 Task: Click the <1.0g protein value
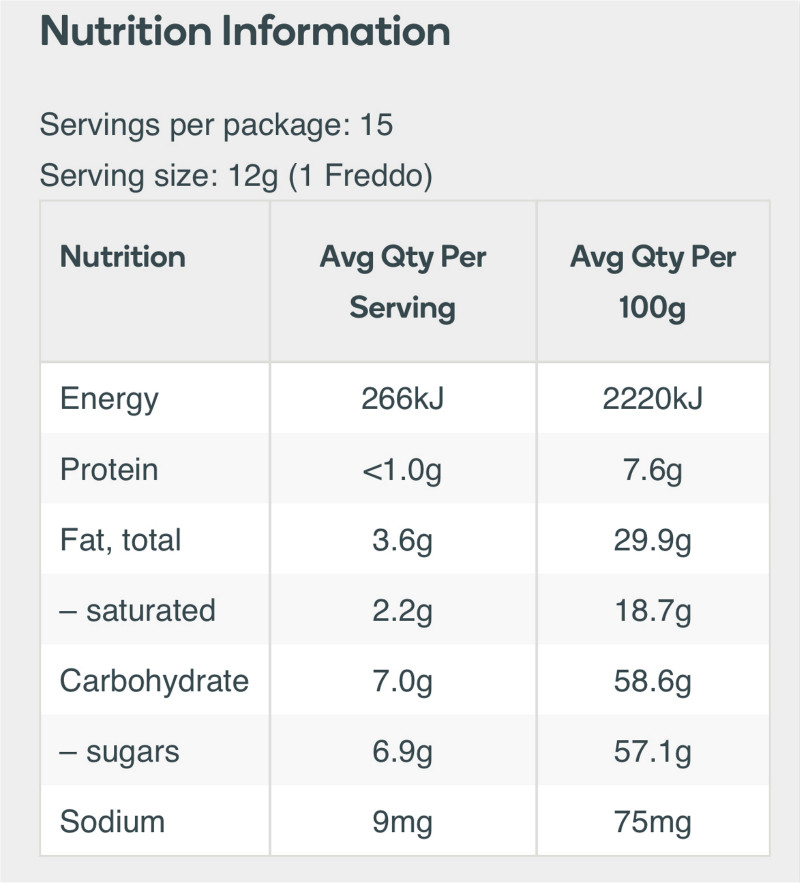click(x=402, y=470)
